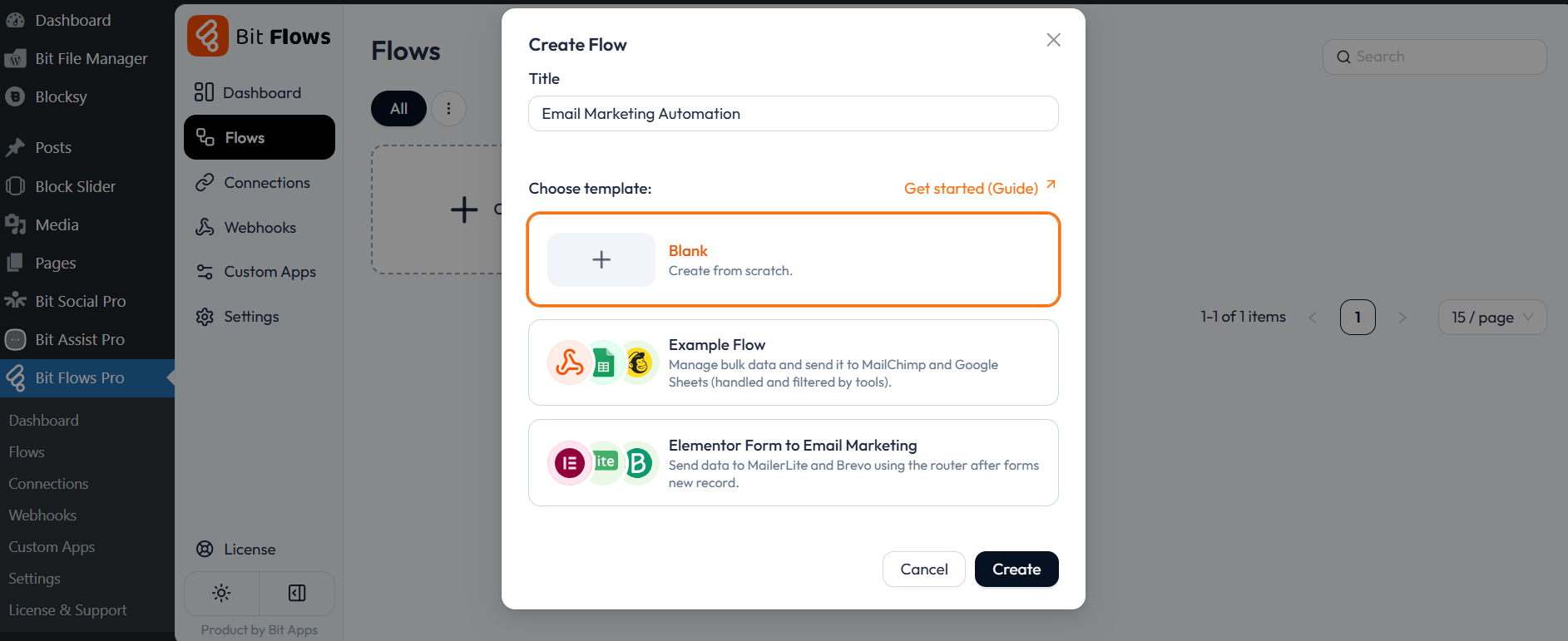1568x641 pixels.
Task: Open Bit Social Pro in WordPress menu
Action: 80,301
